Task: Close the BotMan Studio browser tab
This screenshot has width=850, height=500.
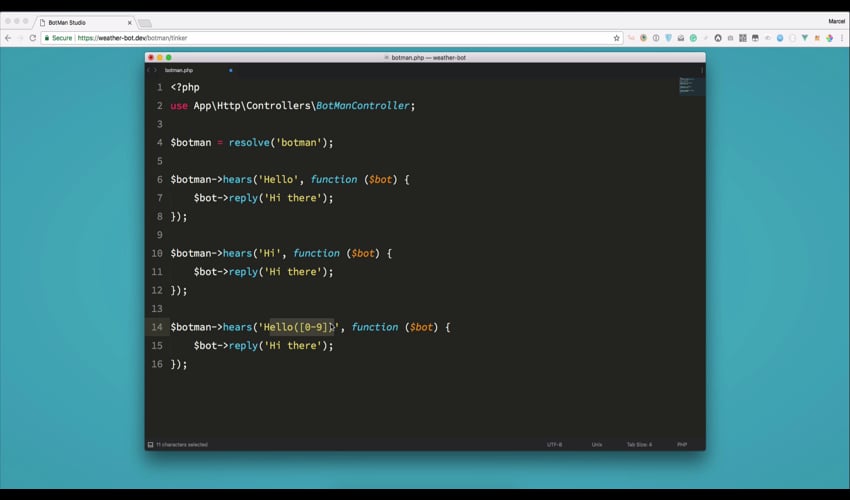Action: (x=130, y=23)
